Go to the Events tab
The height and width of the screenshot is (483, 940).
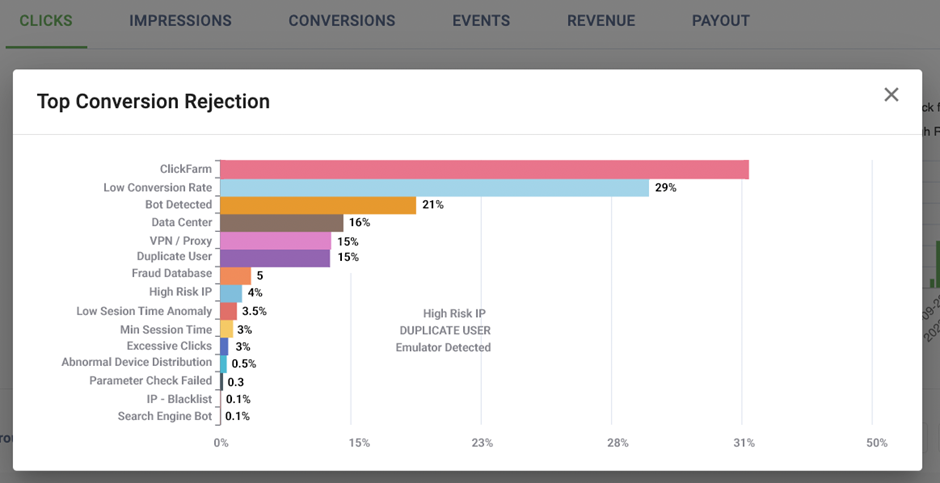(481, 21)
